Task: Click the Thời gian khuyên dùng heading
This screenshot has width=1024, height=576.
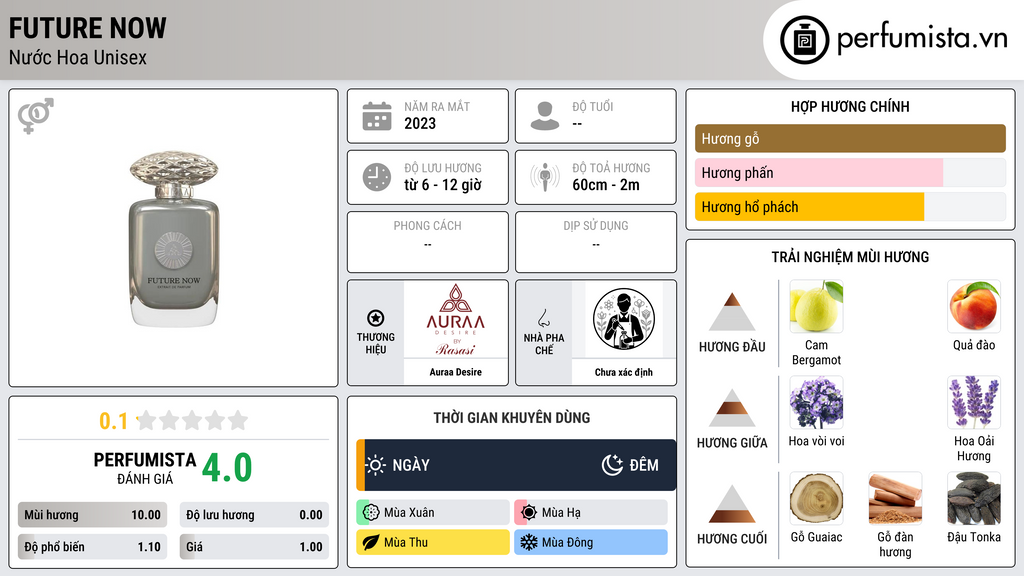Action: 512,418
